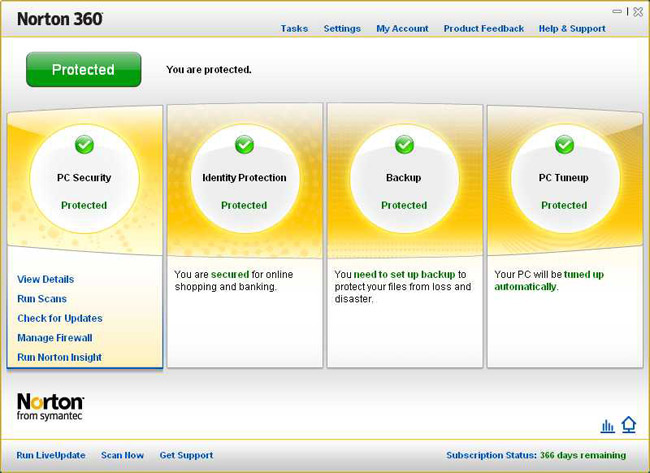This screenshot has height=473, width=650.
Task: Click the Norton from symantec logo
Action: (x=50, y=407)
